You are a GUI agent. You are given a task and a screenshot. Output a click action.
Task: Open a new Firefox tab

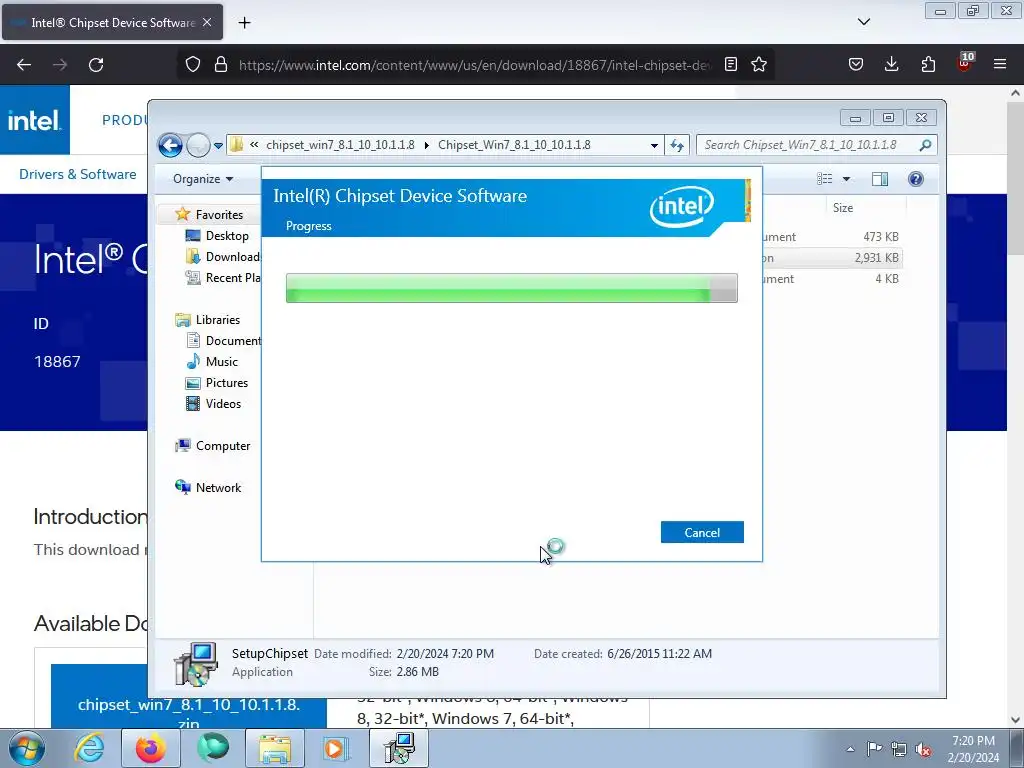pyautogui.click(x=244, y=22)
